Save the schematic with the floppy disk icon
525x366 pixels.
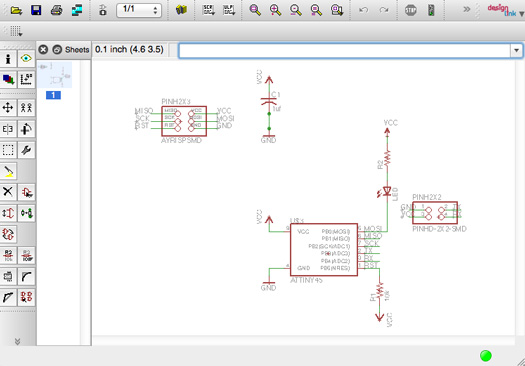click(36, 10)
